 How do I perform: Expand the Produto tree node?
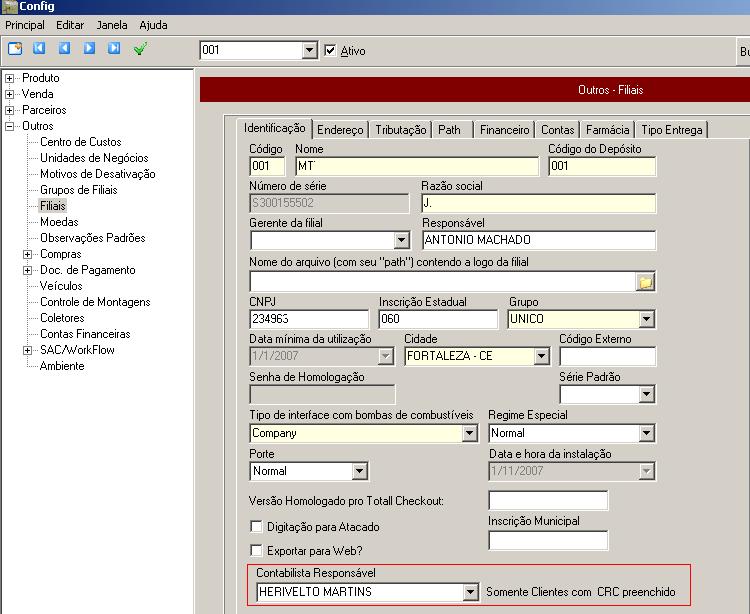[x=9, y=78]
